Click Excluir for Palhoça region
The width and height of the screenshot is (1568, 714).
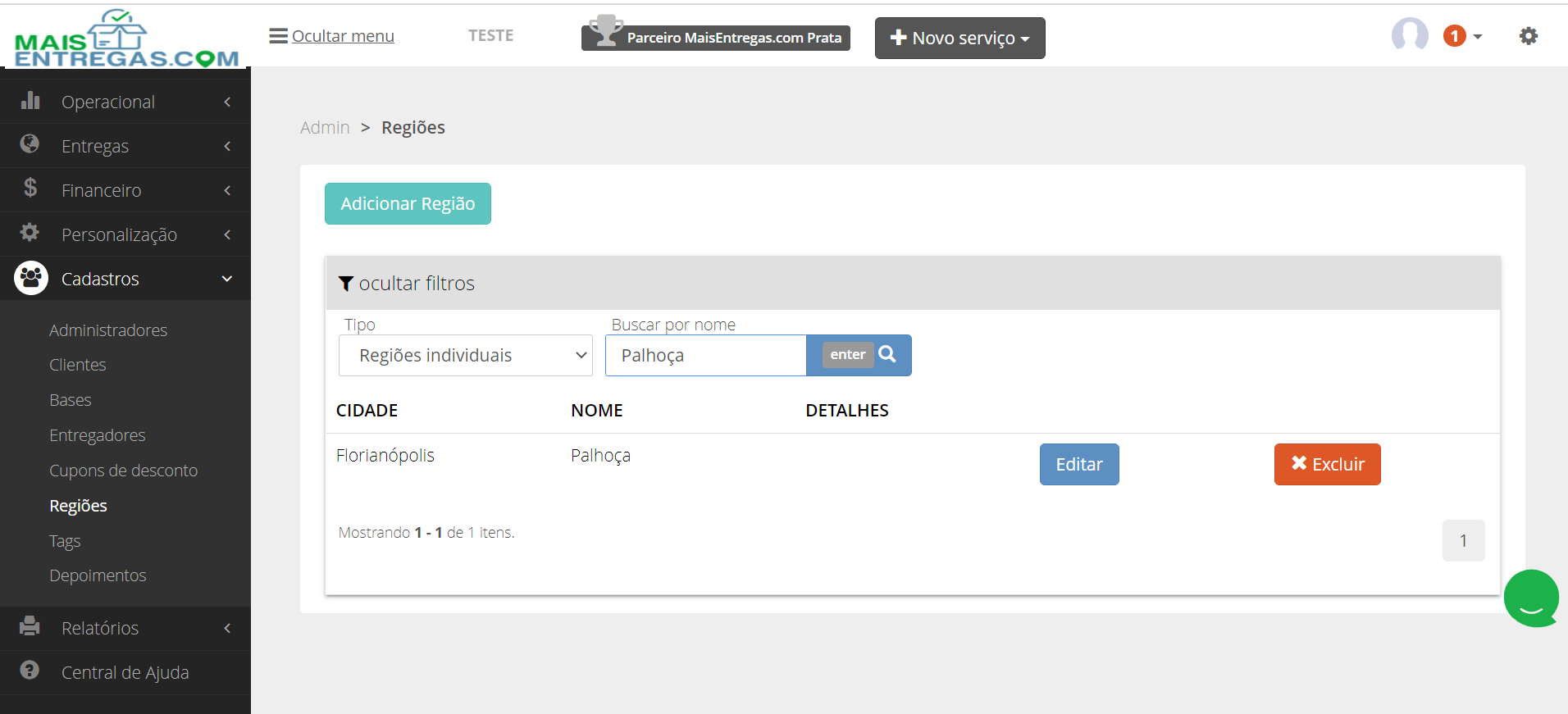pyautogui.click(x=1327, y=464)
